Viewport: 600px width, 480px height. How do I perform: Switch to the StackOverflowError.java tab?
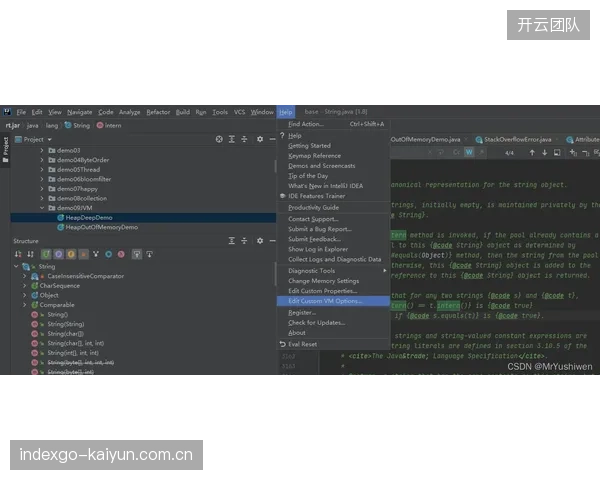coord(517,140)
